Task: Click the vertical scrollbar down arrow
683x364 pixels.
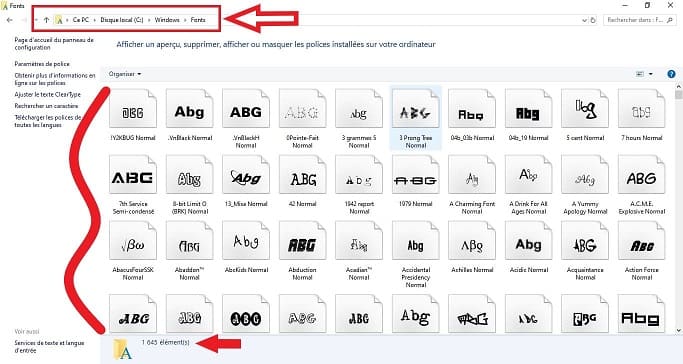Action: (679, 330)
